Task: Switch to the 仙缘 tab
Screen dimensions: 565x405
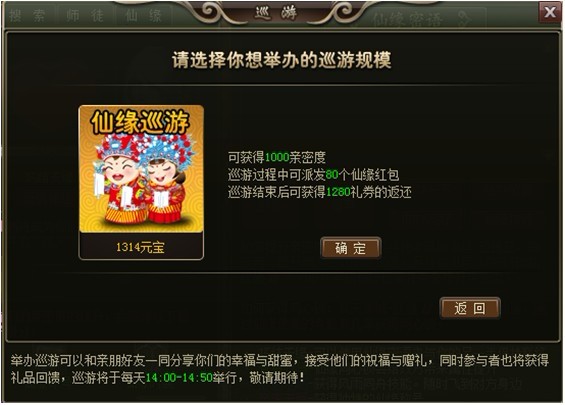Action: click(143, 15)
